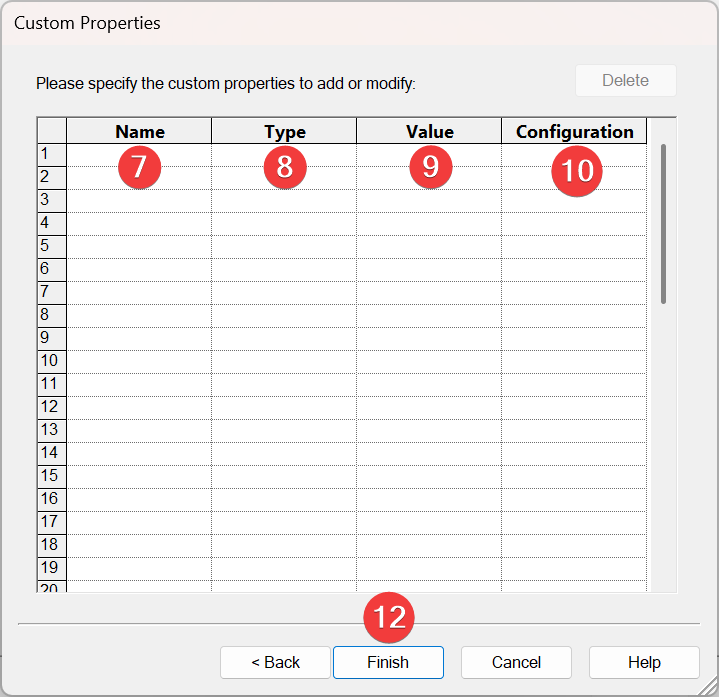Open Help for this dialog
This screenshot has width=719, height=697.
coord(644,662)
